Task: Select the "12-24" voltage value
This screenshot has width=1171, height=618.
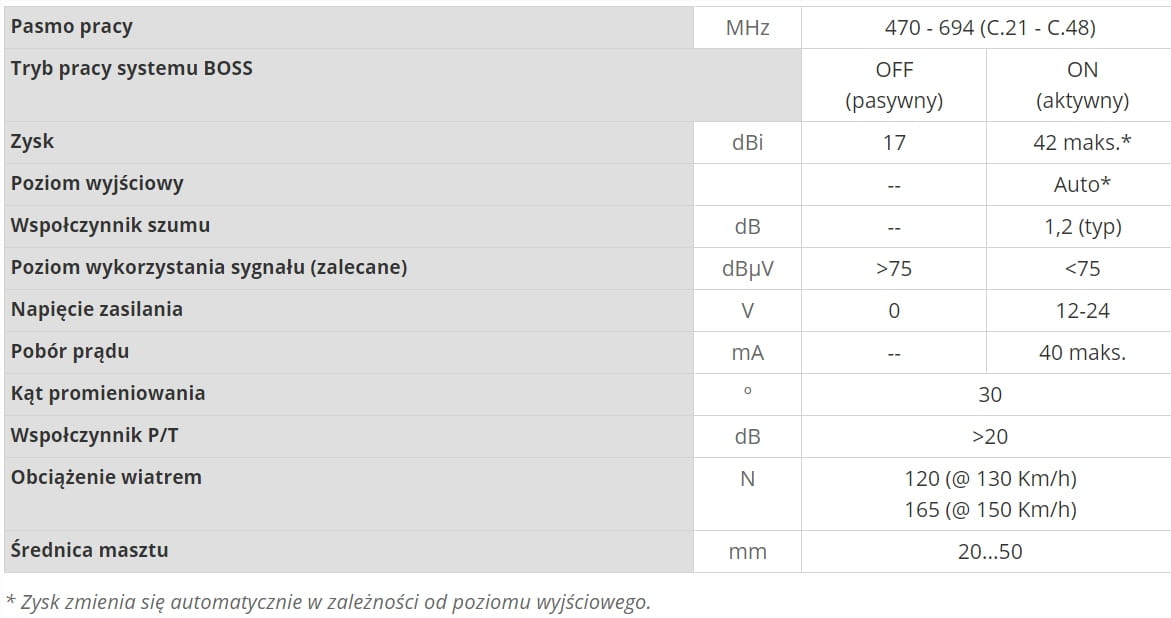Action: pyautogui.click(x=1082, y=311)
